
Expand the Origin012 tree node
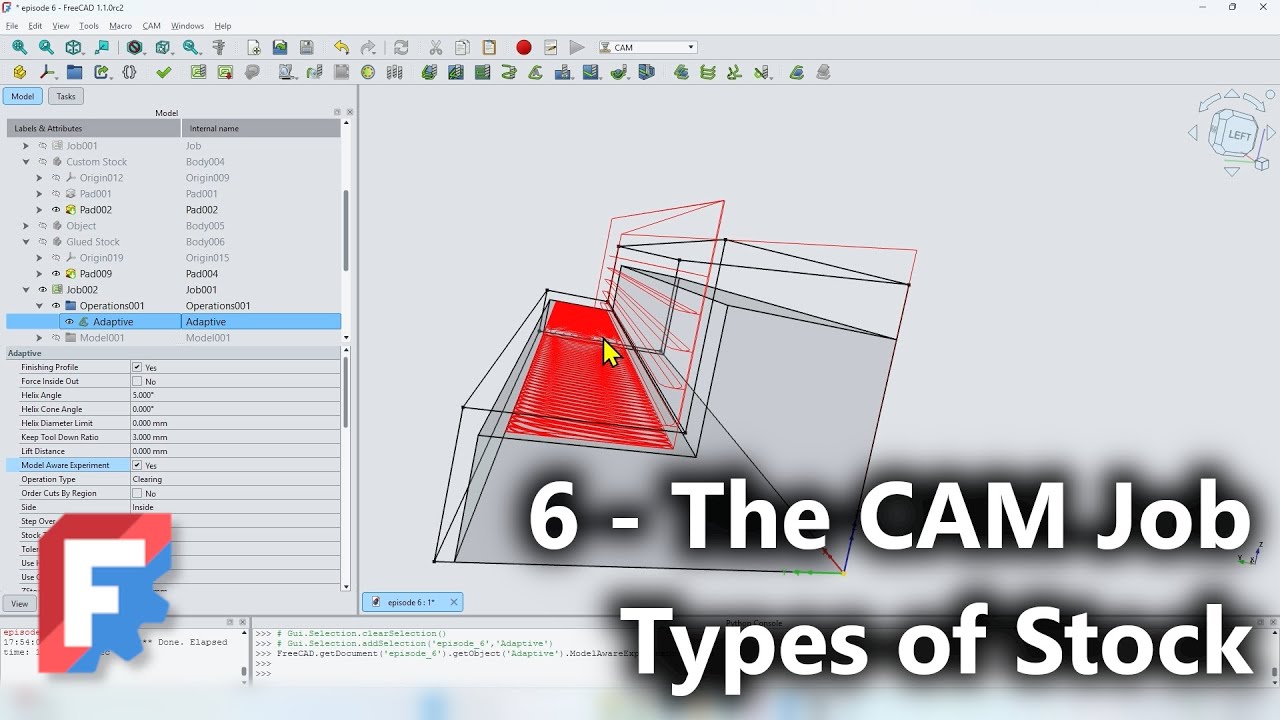(x=39, y=178)
